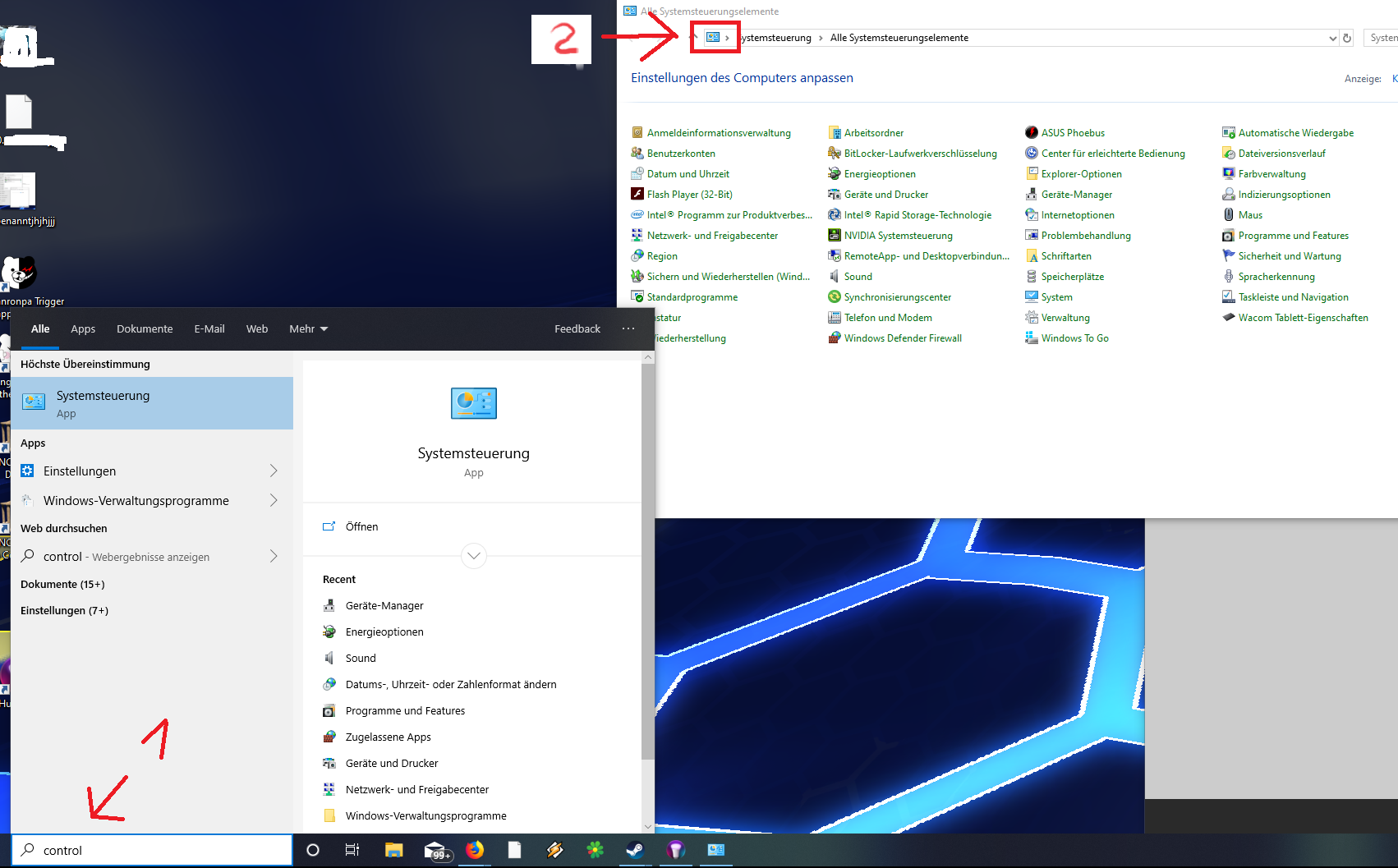Open the Spracherkennung microphone icon

point(1229,277)
